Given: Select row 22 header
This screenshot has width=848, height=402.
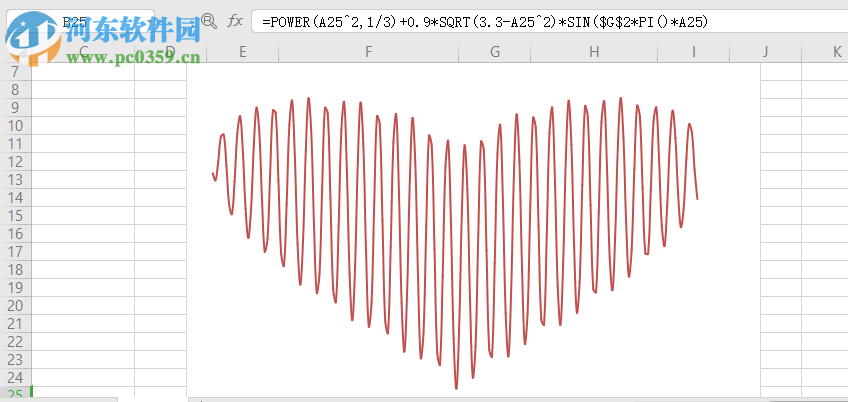Looking at the screenshot, I should click(15, 341).
